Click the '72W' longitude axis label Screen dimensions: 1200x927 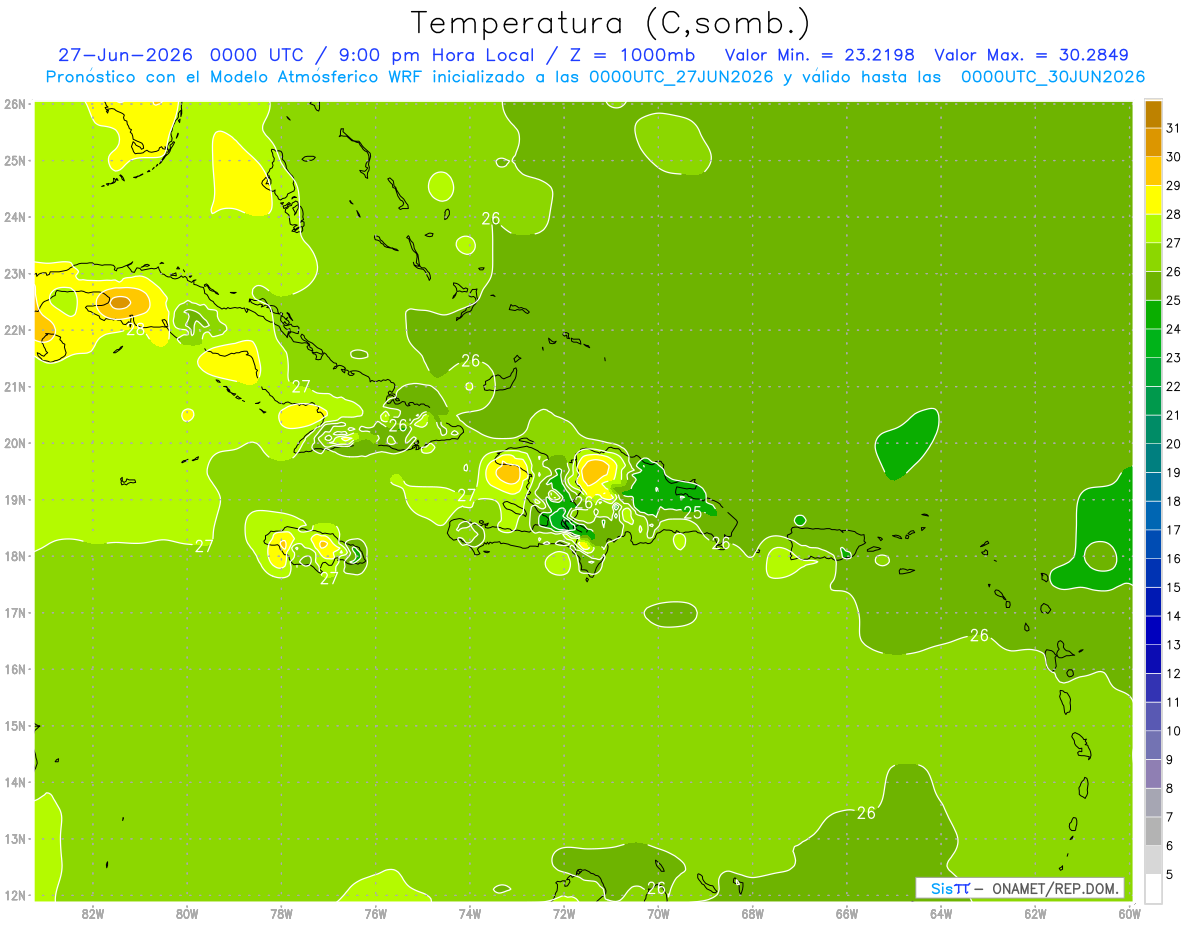(x=564, y=912)
